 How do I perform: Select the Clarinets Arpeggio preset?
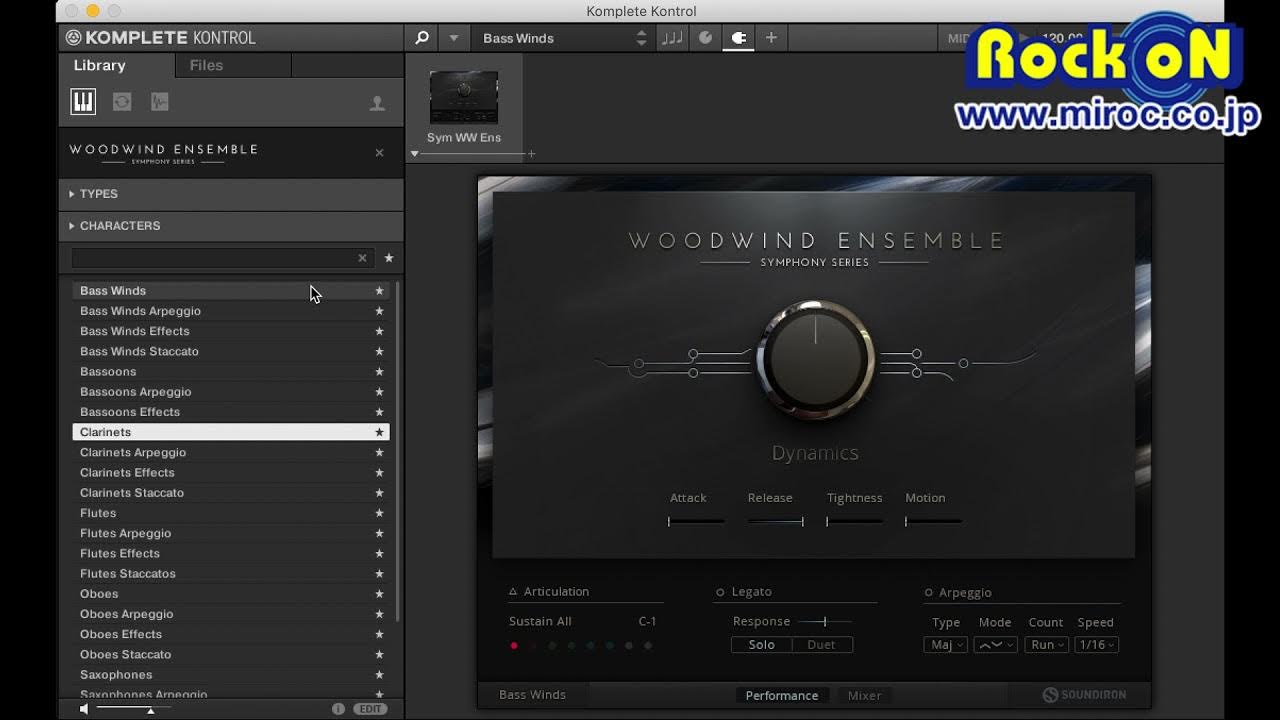pos(231,452)
